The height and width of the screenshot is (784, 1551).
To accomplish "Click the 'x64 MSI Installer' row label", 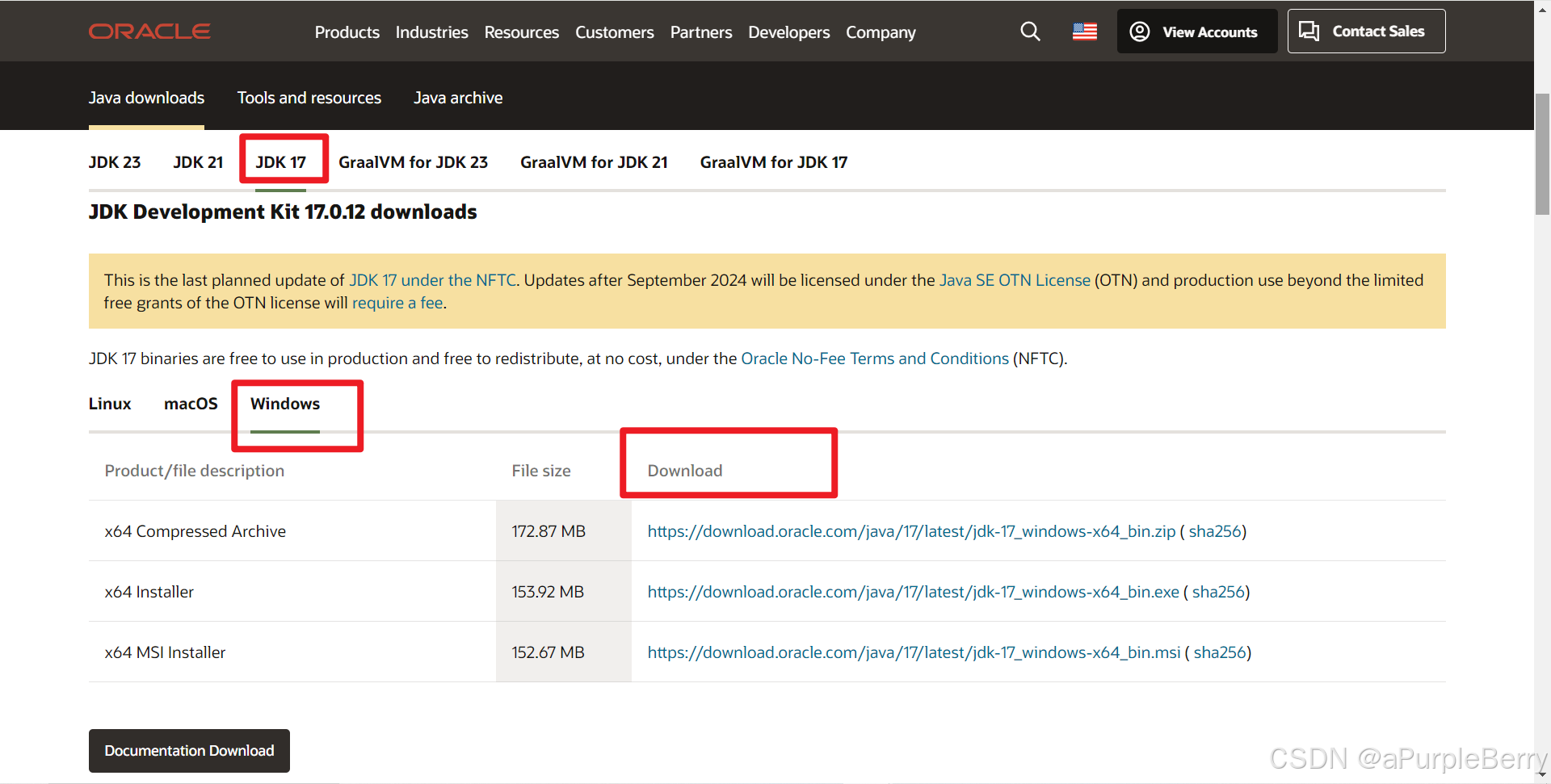I will [165, 652].
